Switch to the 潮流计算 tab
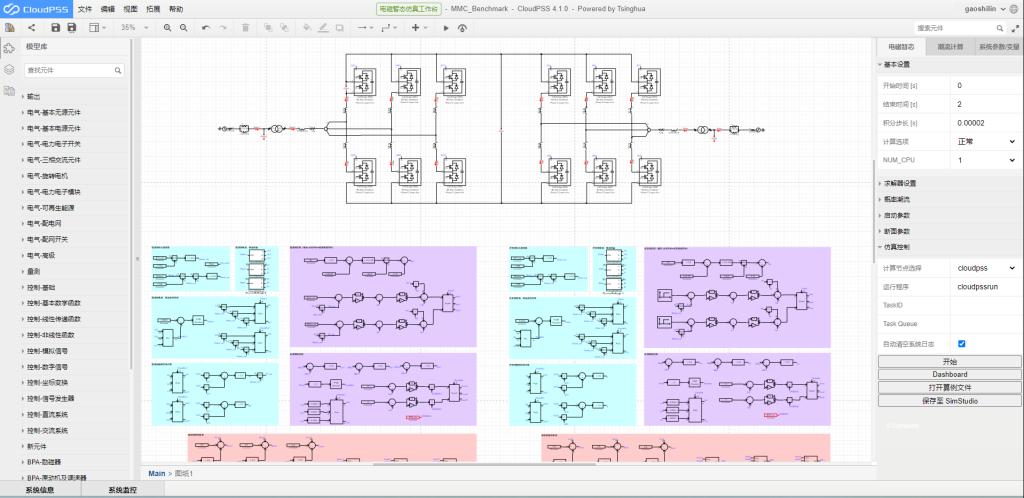The image size is (1024, 498). [x=950, y=47]
